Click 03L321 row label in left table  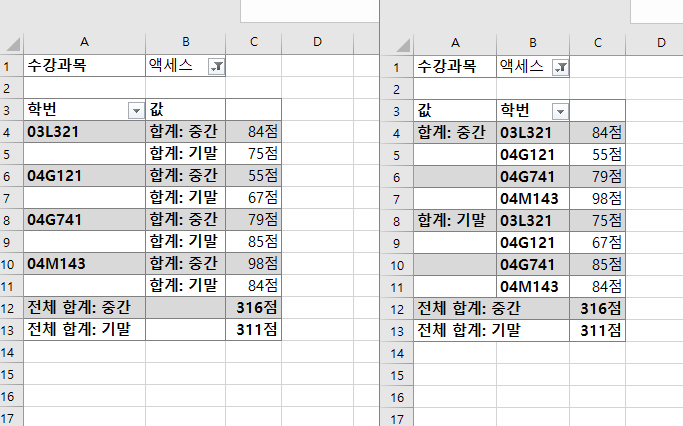[84, 131]
